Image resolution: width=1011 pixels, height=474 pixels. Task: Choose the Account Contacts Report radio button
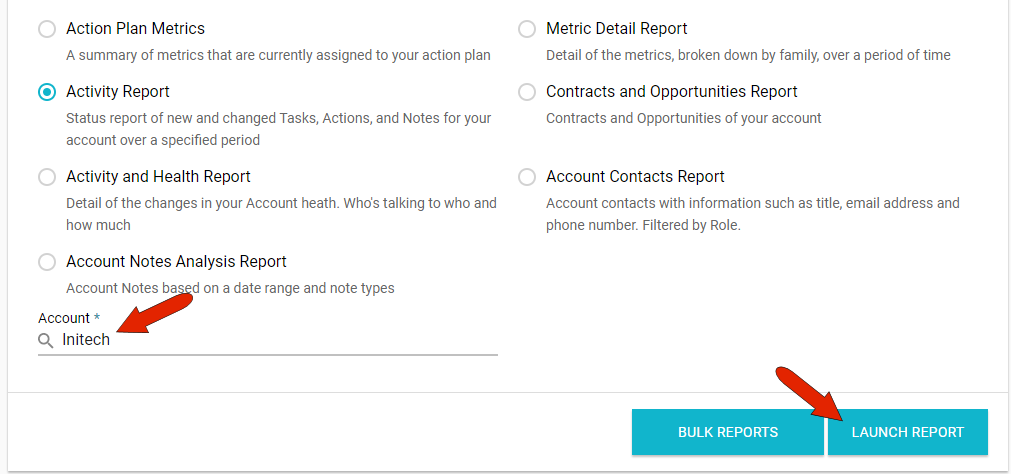527,177
